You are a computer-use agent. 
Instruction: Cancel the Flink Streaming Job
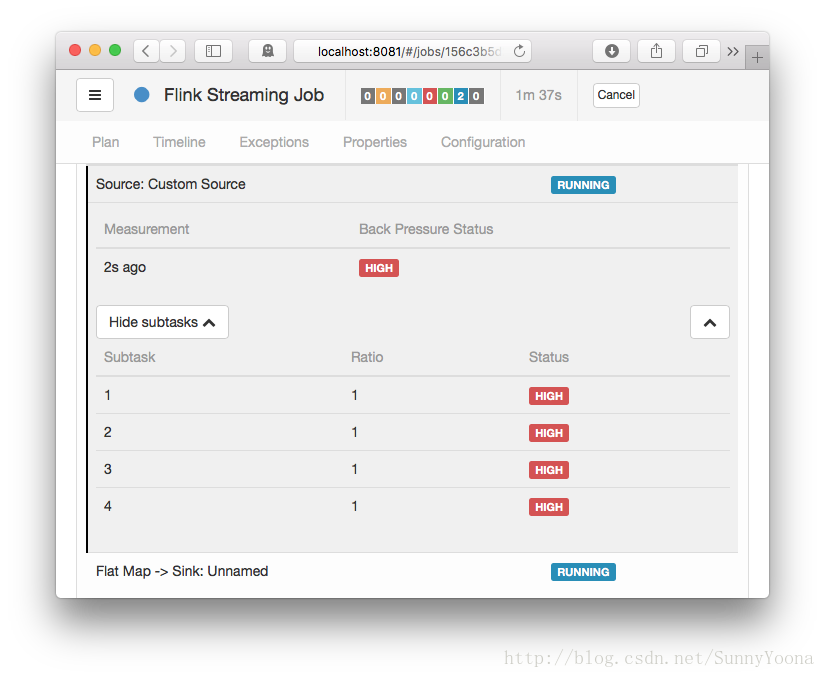pos(616,95)
